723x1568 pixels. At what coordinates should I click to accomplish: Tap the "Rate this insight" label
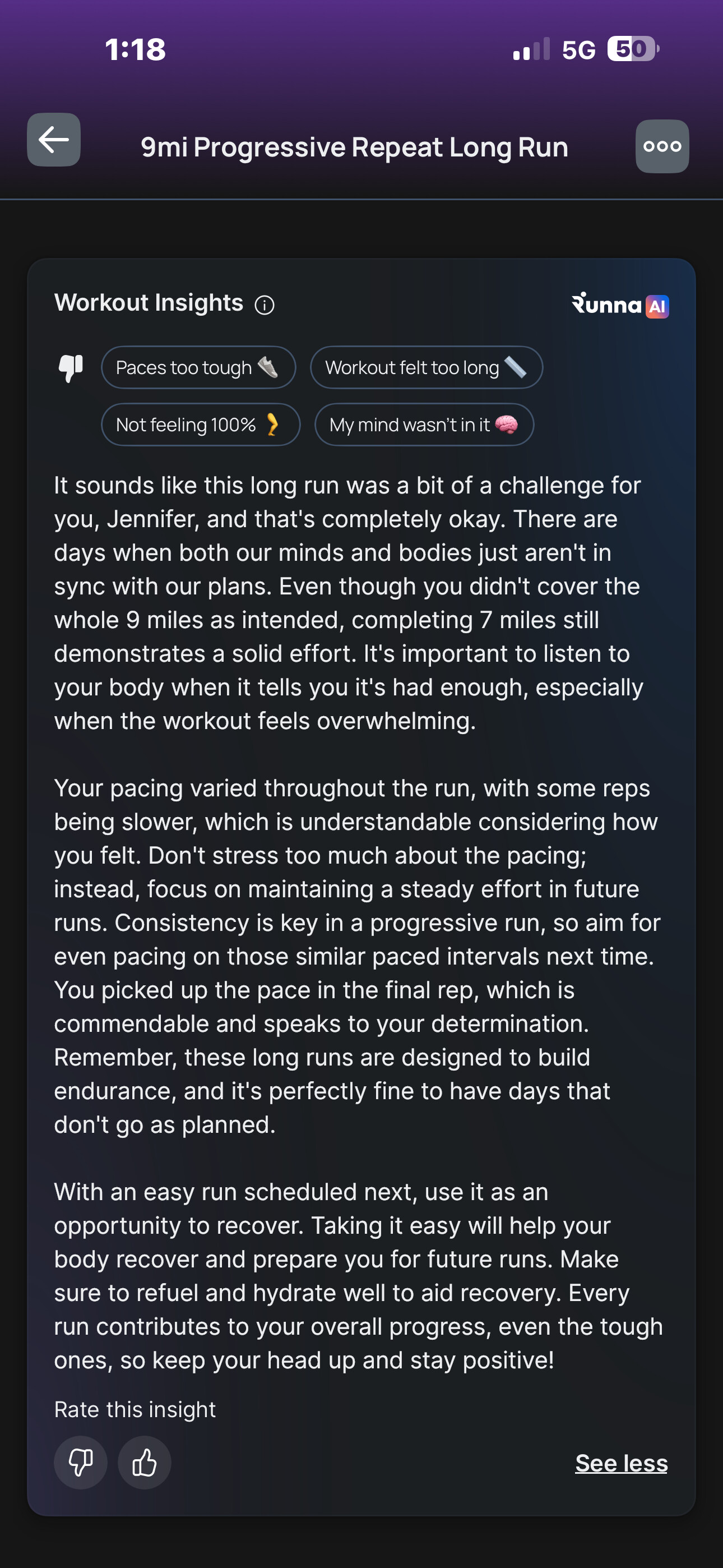pos(135,1409)
